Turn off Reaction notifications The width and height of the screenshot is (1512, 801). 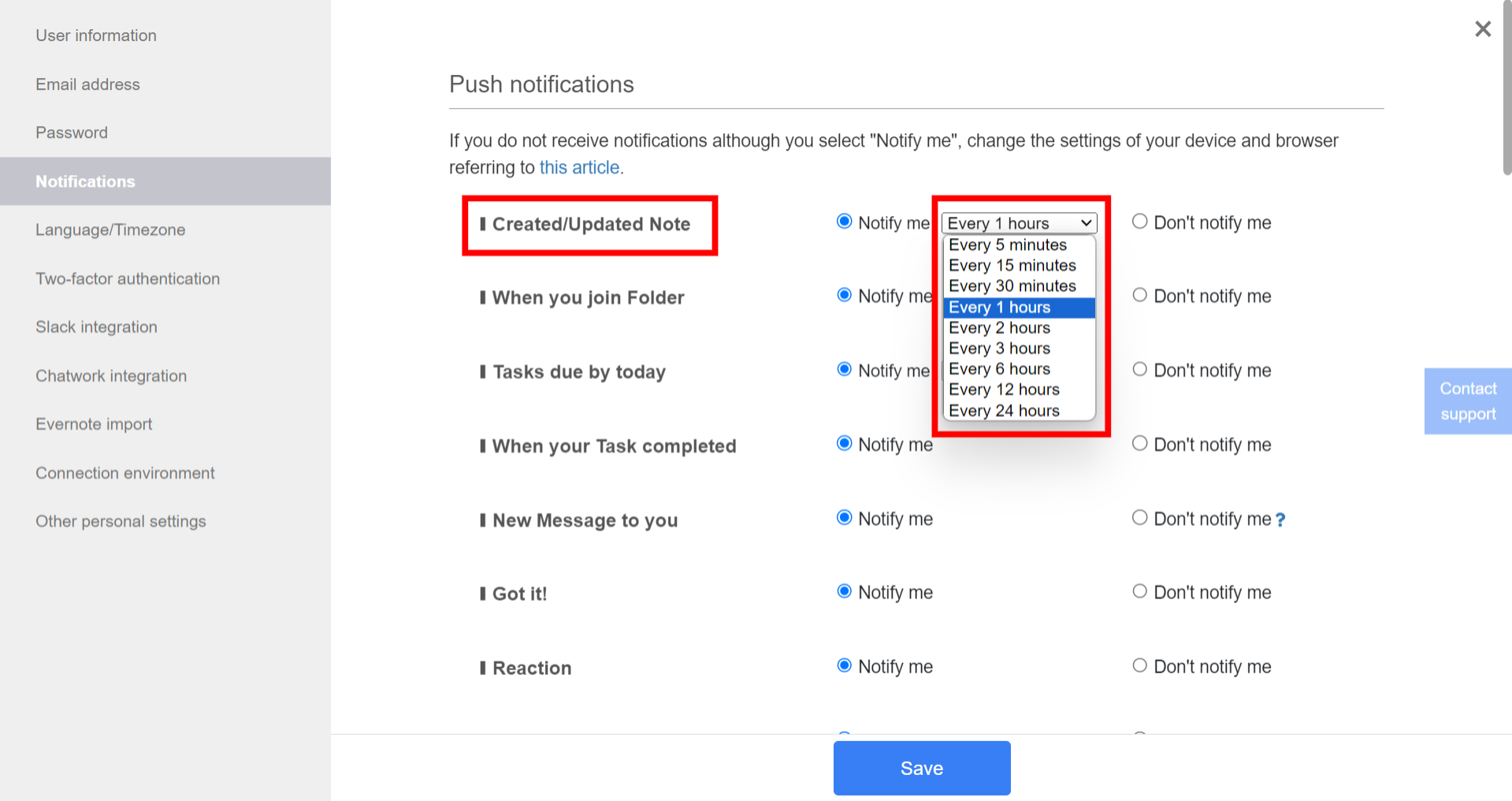[1139, 665]
